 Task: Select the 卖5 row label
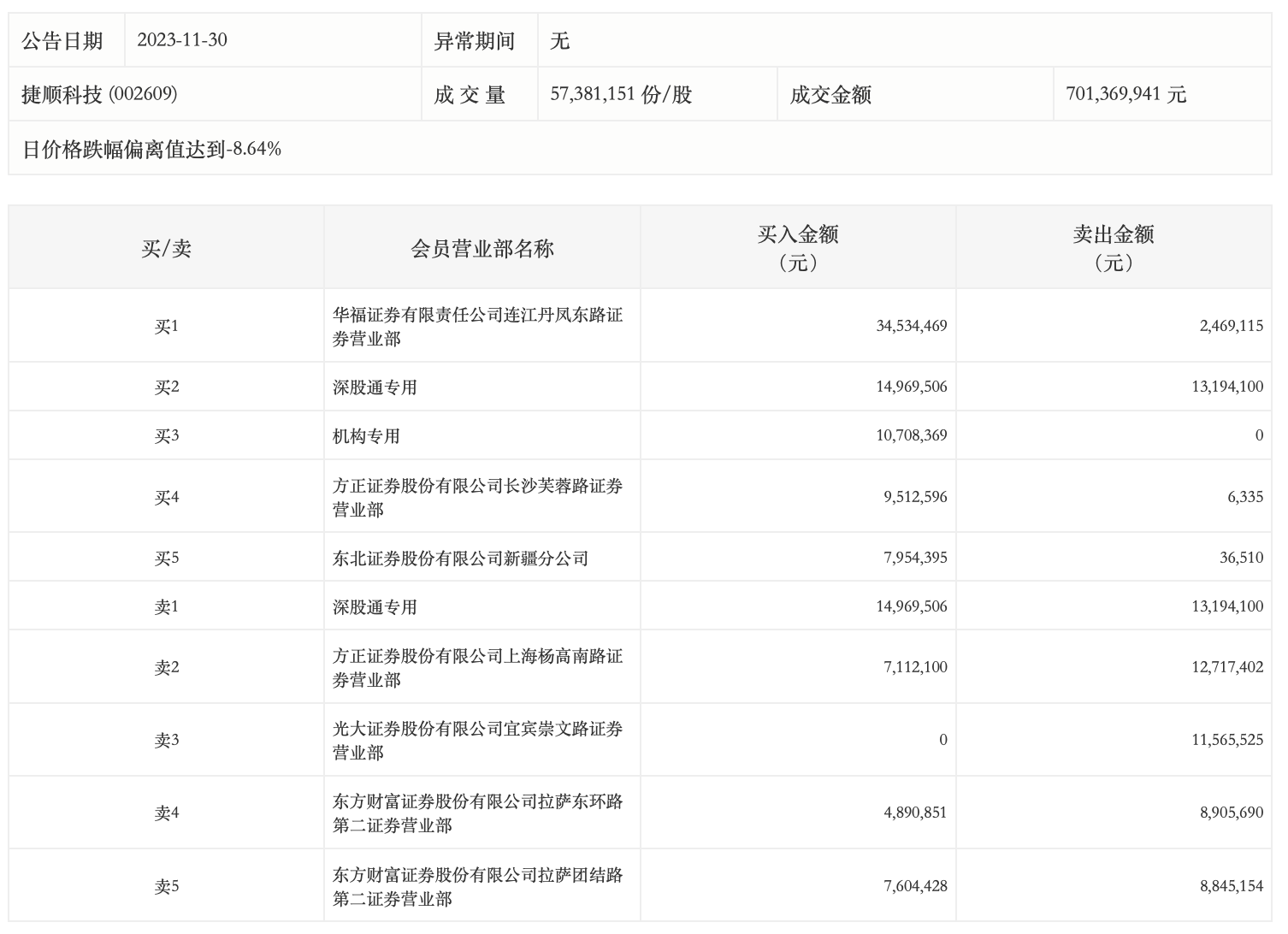click(166, 887)
